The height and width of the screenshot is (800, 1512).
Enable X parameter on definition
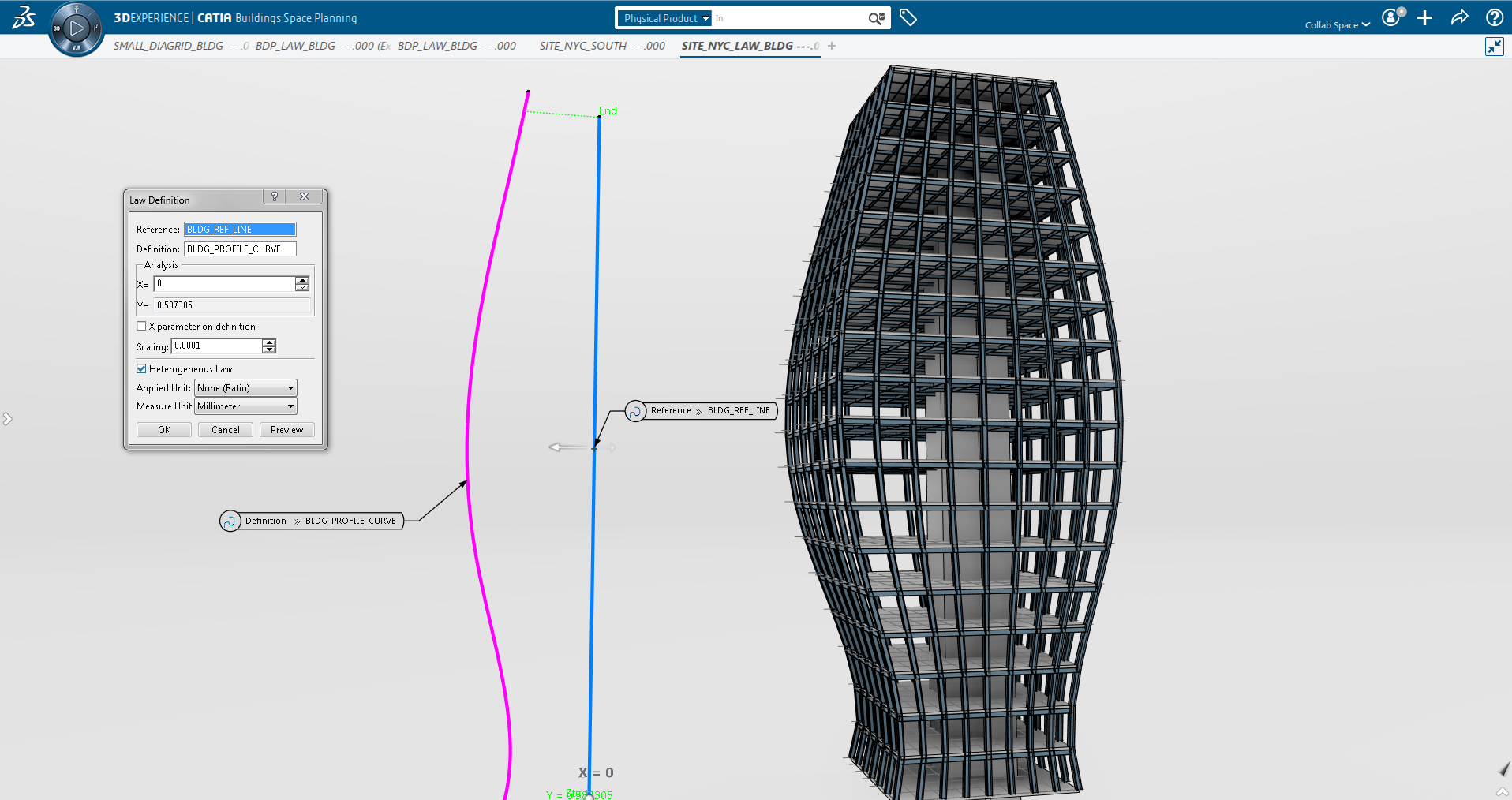point(141,326)
